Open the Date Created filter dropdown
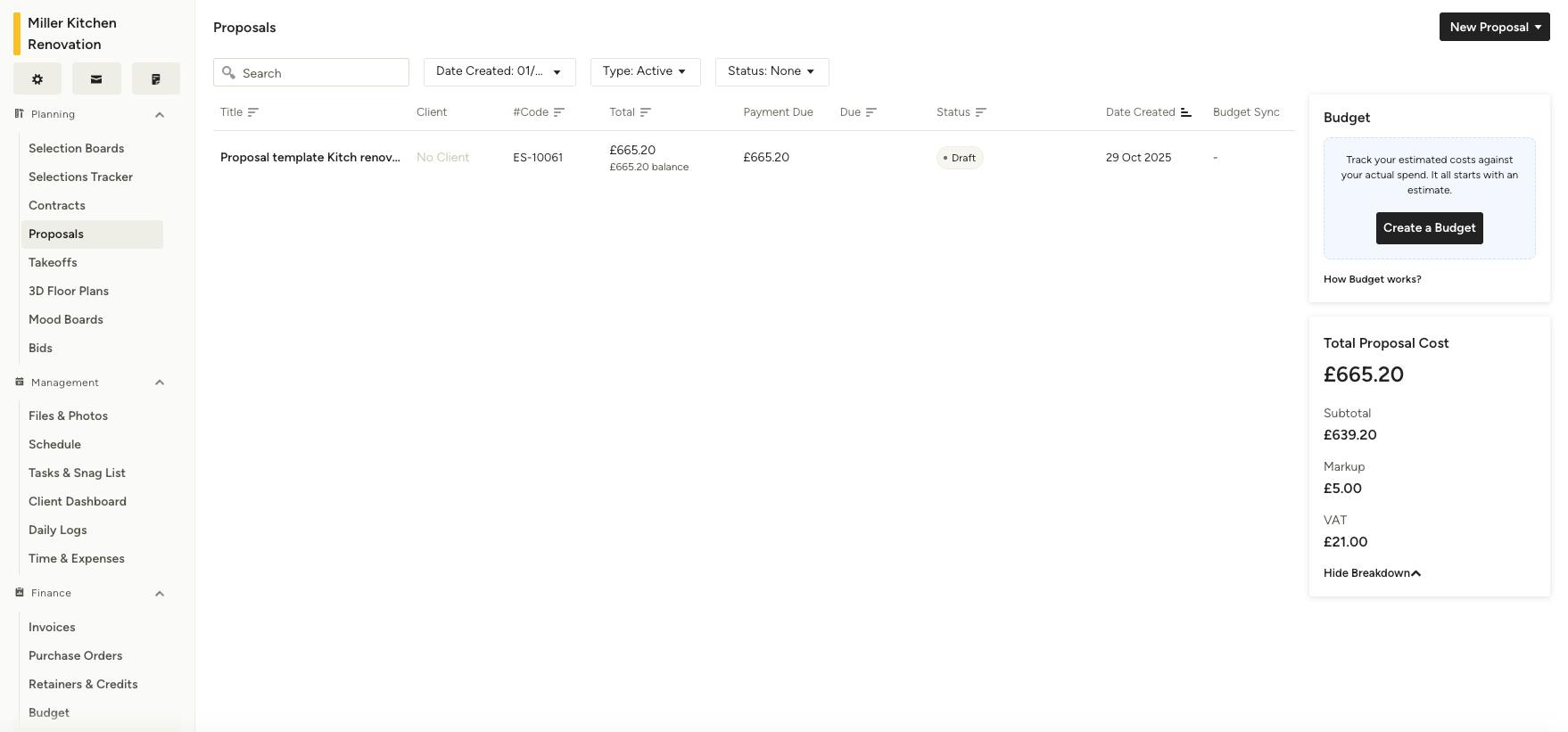The height and width of the screenshot is (732, 1568). click(x=499, y=72)
